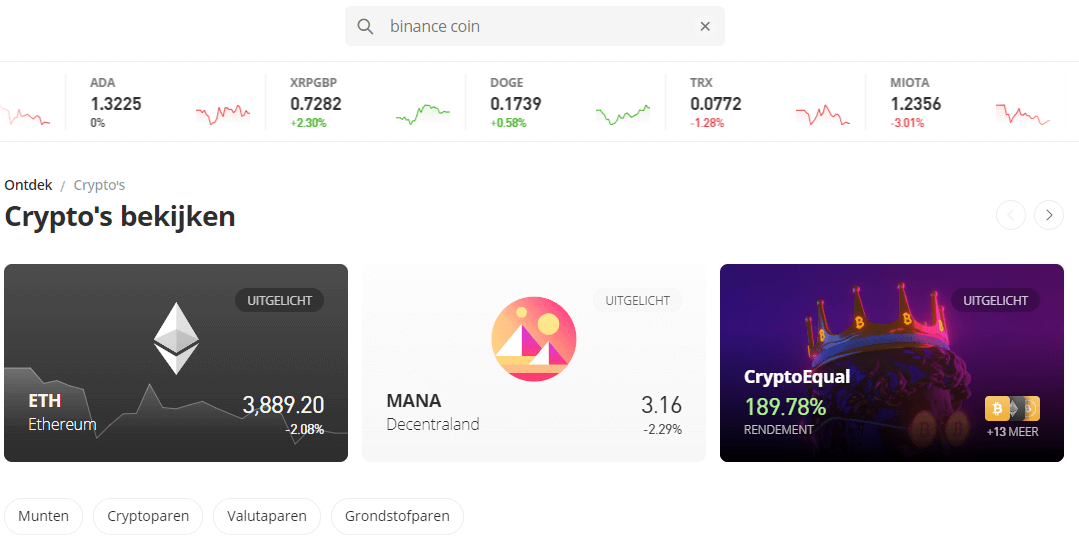Click the Crypto's bekijken heading
Screen dimensions: 1079x541
120,216
